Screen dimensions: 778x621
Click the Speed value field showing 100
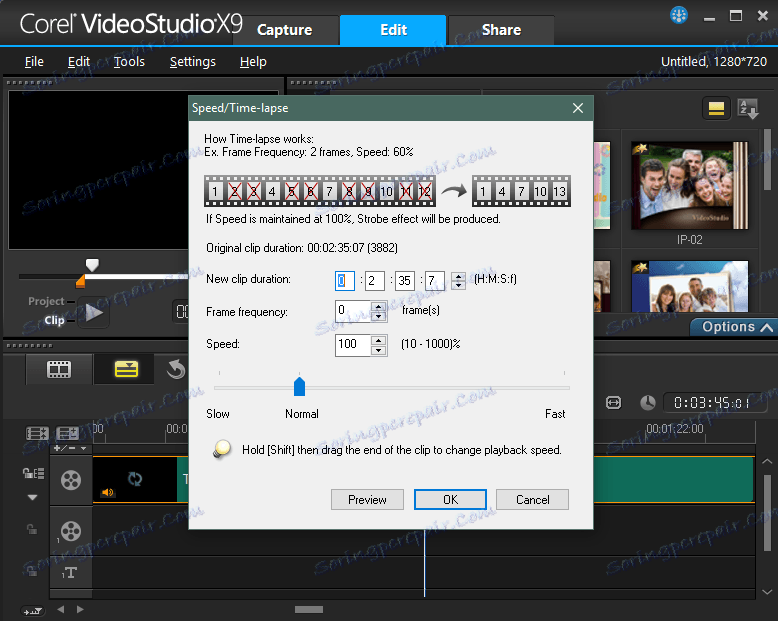(353, 345)
